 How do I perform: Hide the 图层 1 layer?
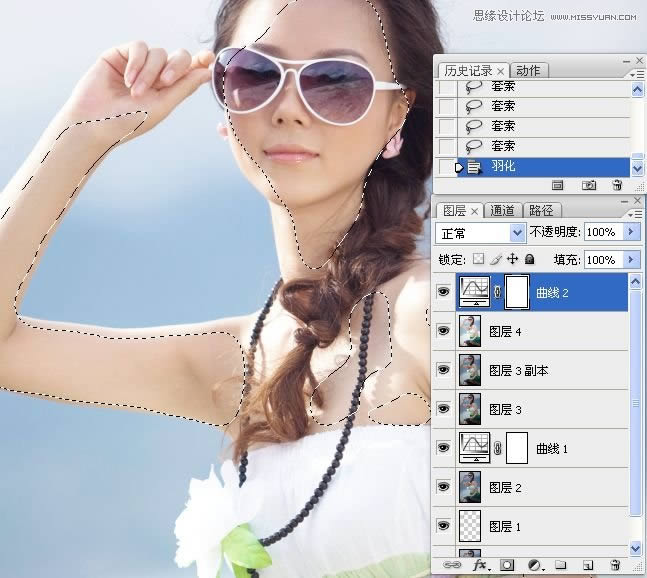[x=444, y=526]
